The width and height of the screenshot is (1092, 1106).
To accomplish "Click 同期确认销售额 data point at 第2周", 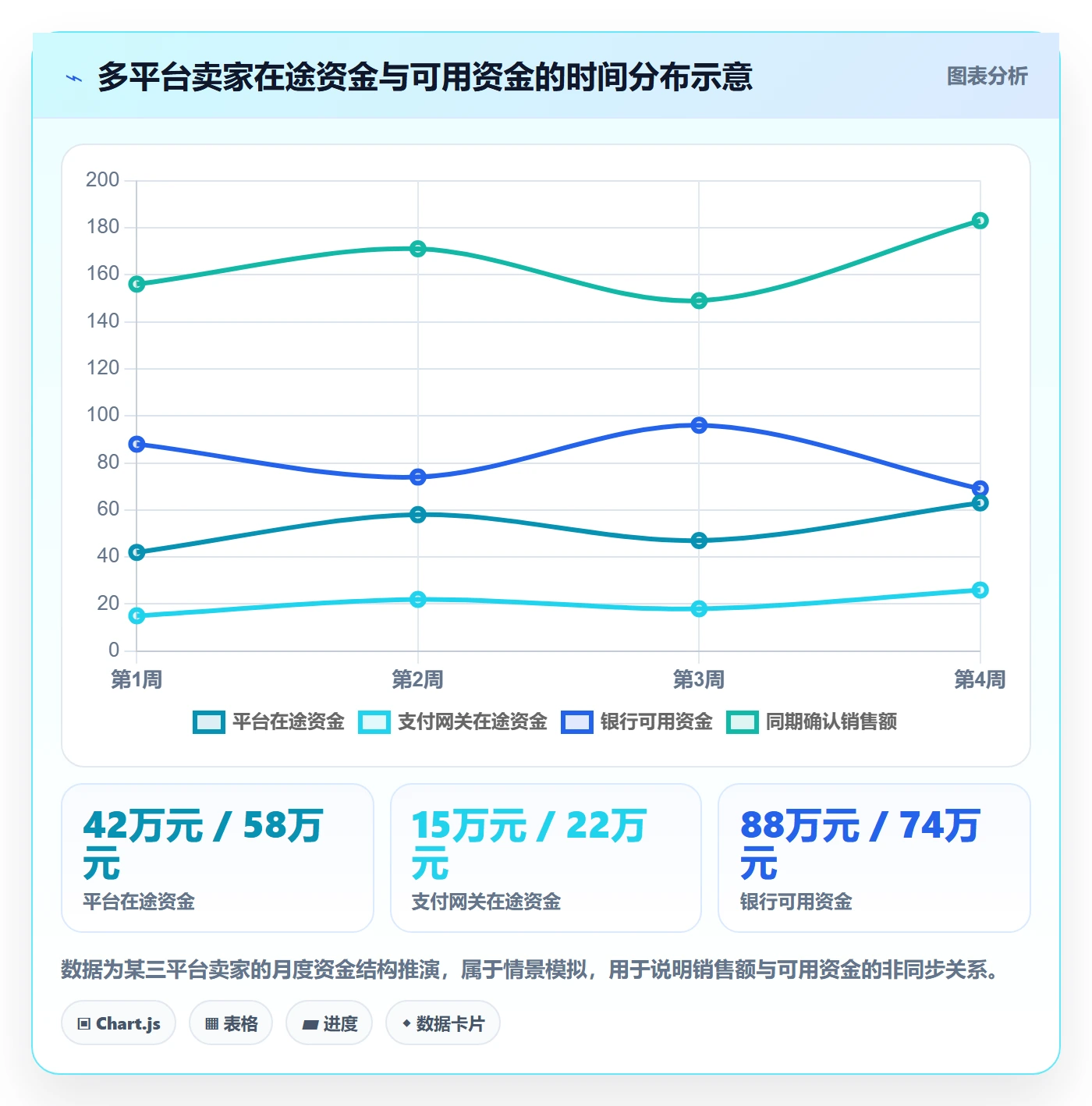I will (x=418, y=249).
